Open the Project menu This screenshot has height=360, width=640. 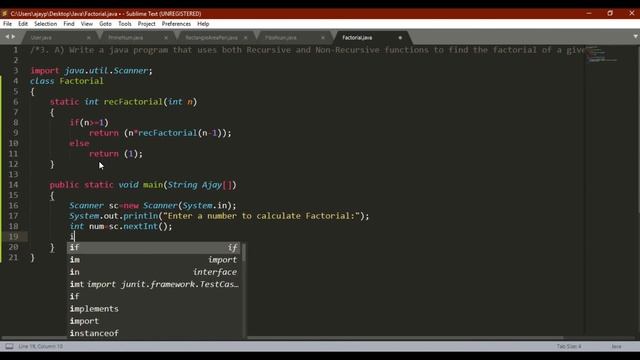tap(147, 24)
